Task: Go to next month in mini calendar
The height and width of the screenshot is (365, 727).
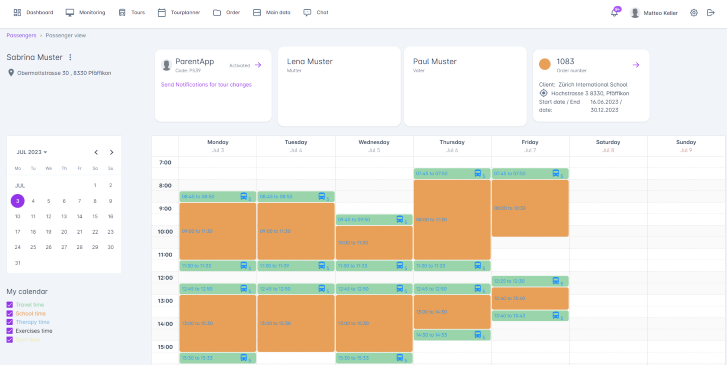Action: 111,152
